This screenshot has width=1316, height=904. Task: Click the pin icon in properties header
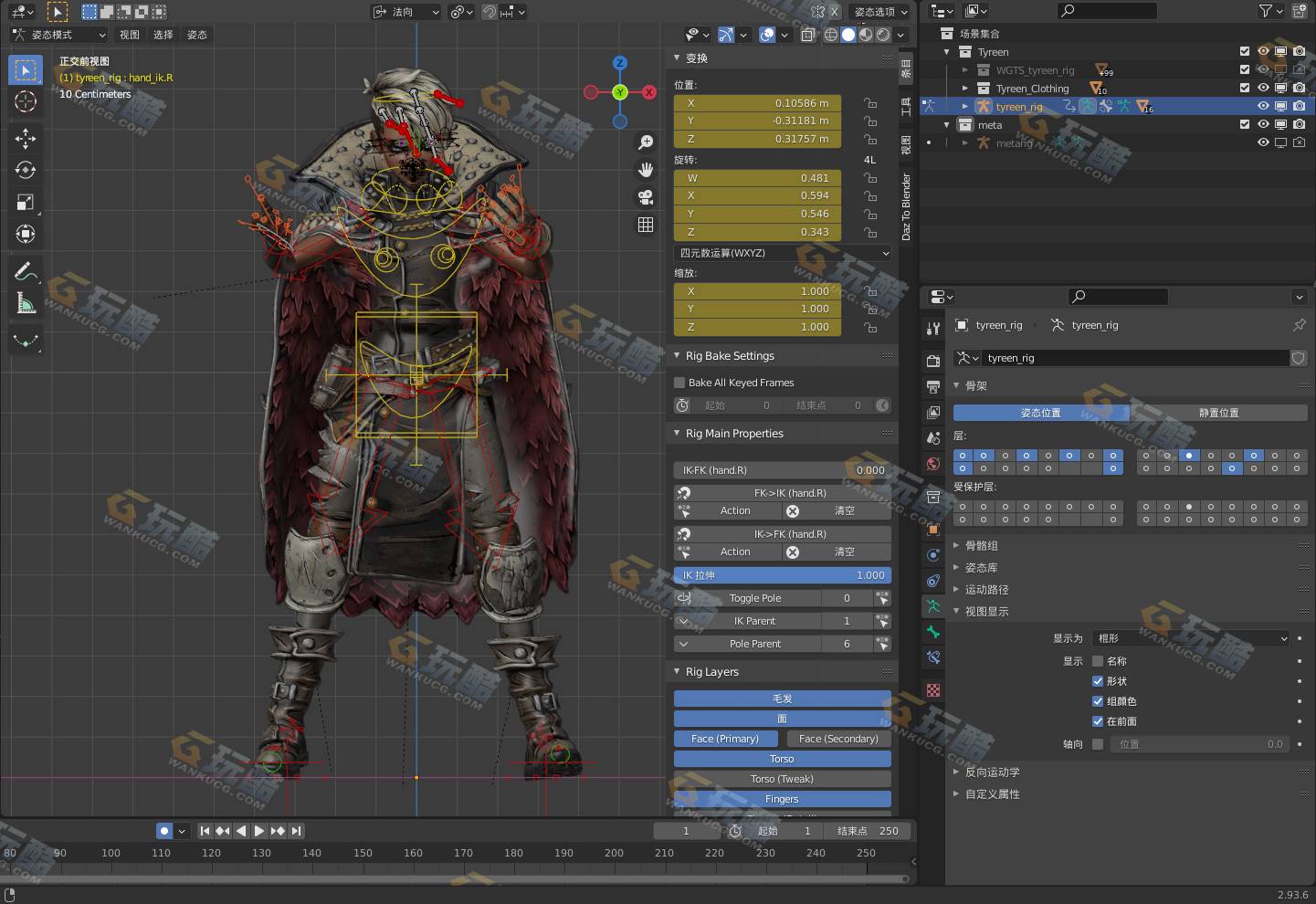[1299, 325]
